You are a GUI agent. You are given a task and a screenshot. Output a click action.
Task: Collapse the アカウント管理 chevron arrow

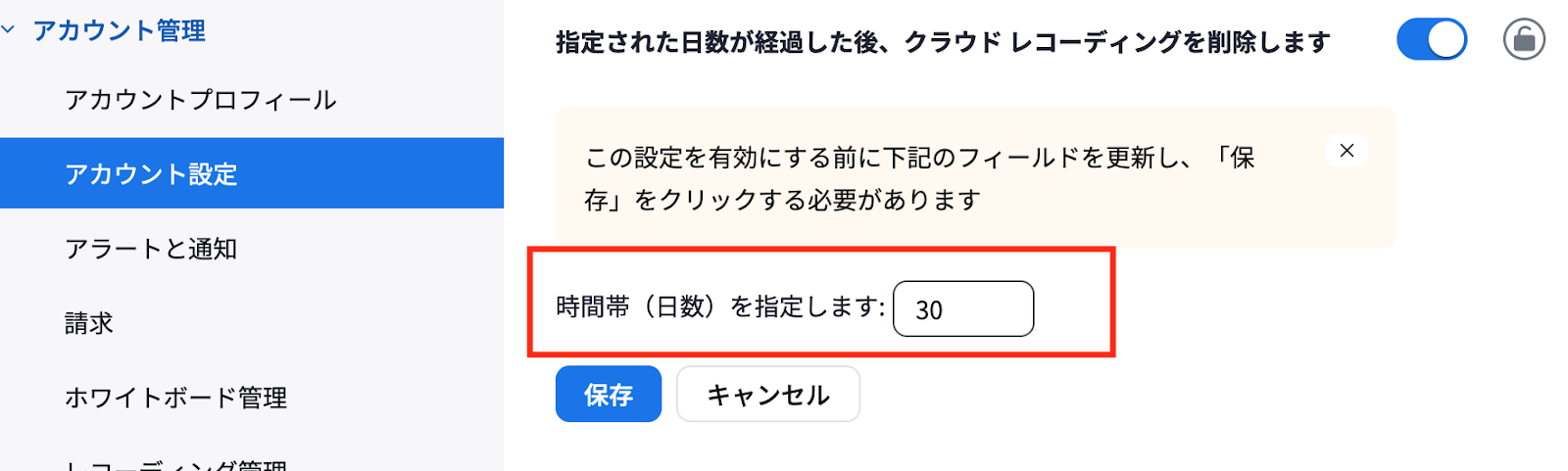9,29
